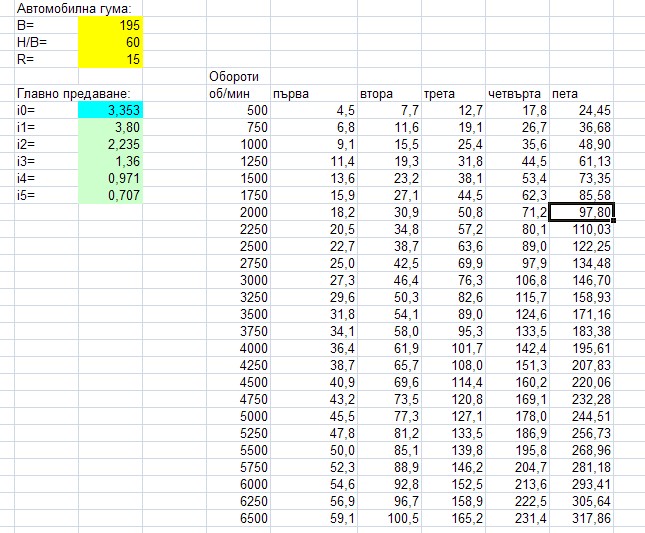
Task: Select the green i1 cell 3,80
Action: click(110, 127)
